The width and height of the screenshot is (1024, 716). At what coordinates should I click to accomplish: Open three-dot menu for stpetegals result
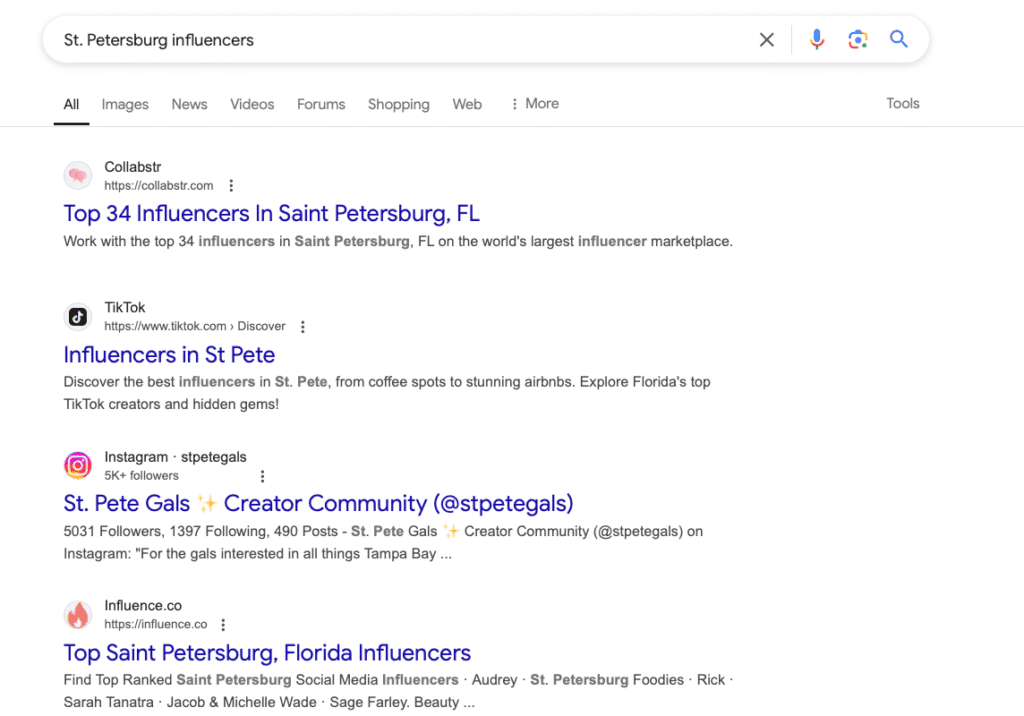(x=263, y=476)
